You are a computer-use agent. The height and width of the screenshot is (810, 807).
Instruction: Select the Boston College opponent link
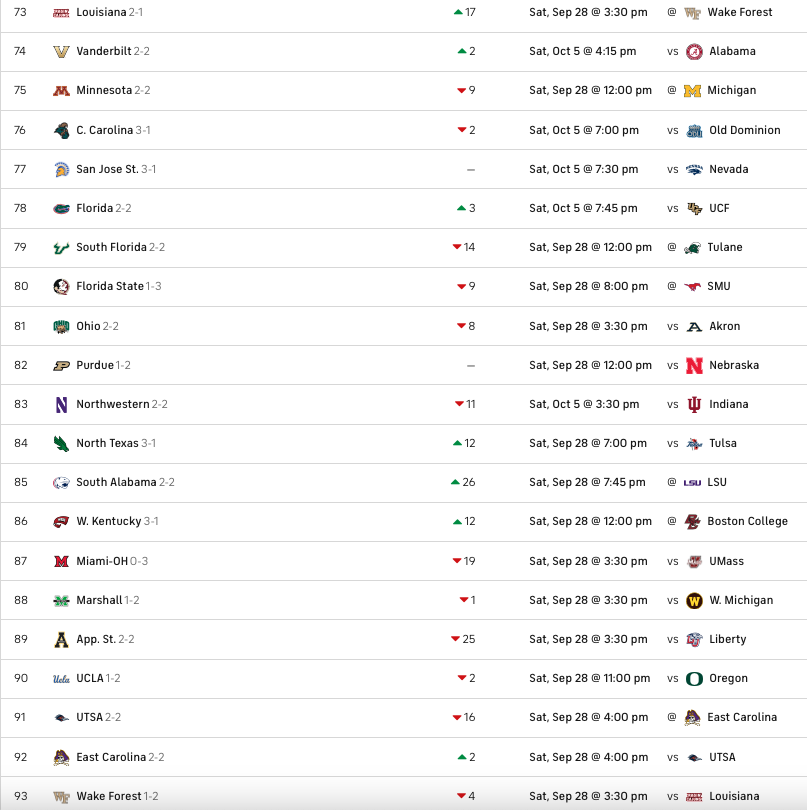(746, 522)
